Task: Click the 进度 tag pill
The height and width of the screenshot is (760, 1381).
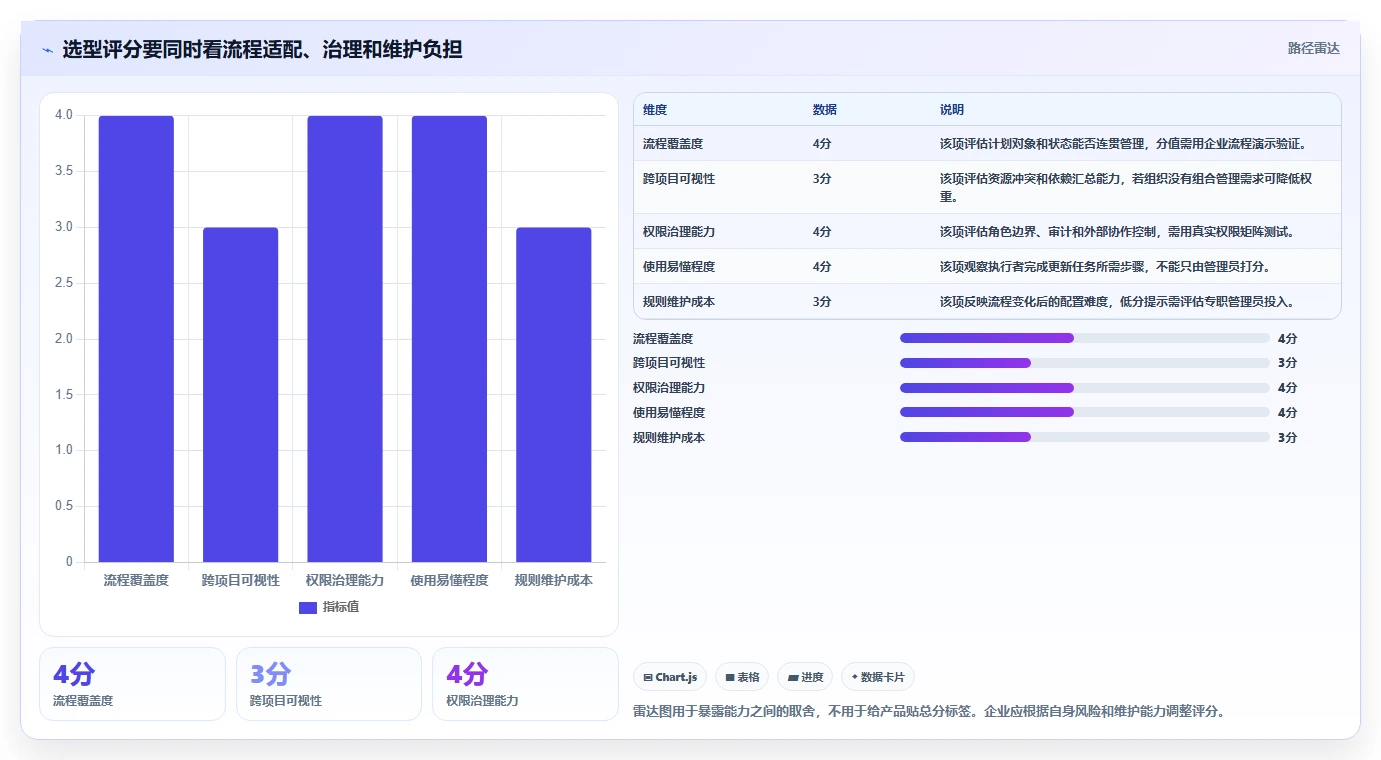Action: click(x=805, y=677)
